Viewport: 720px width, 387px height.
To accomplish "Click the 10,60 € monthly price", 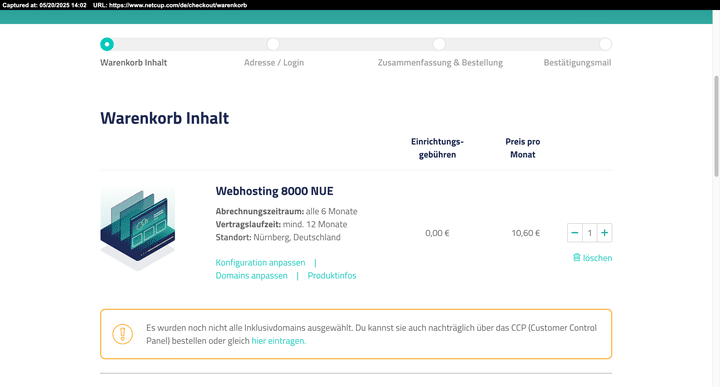I will click(526, 233).
